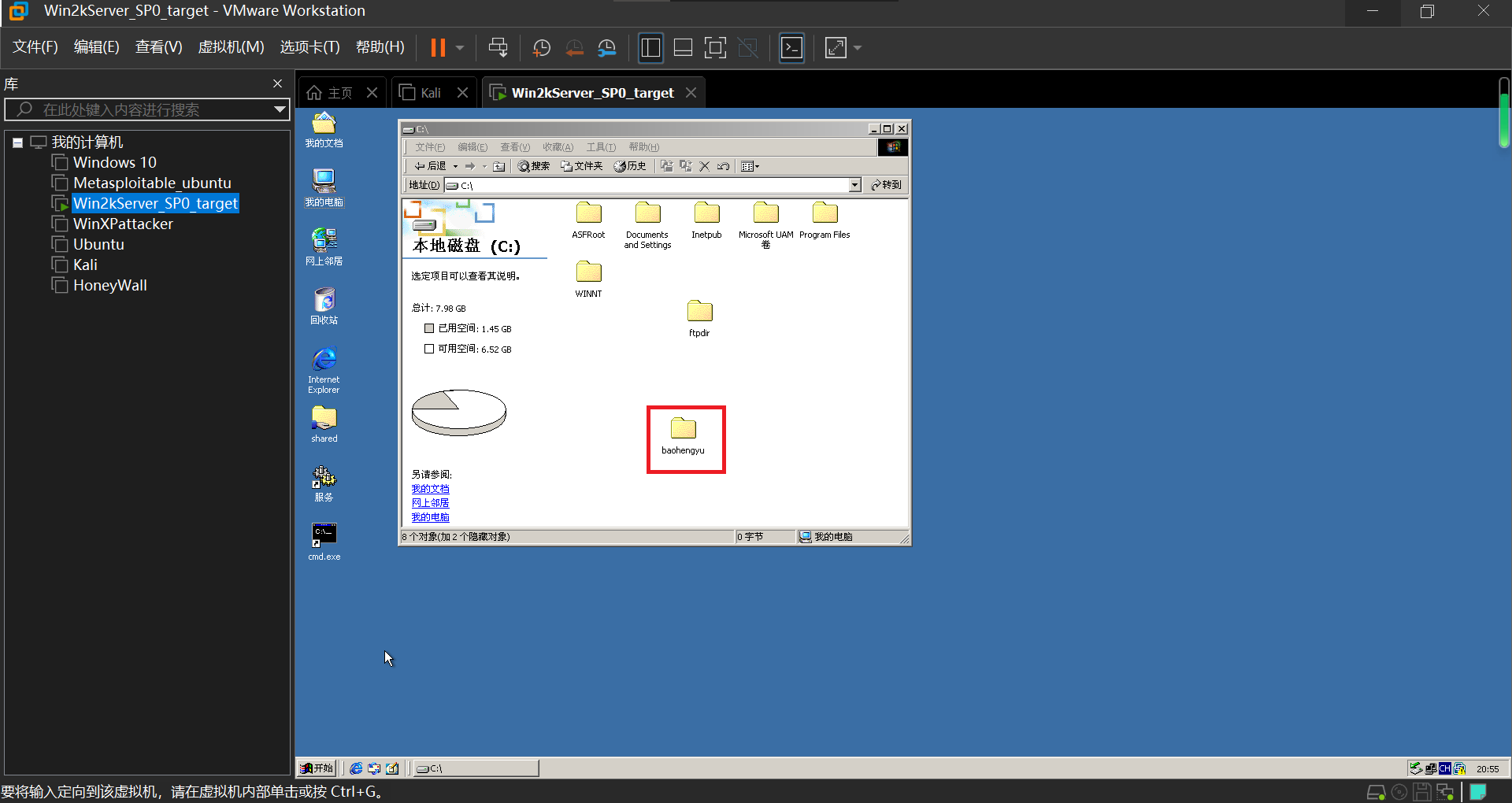This screenshot has height=803, width=1512.
Task: Select the 服务 services shortcut icon
Action: click(324, 483)
